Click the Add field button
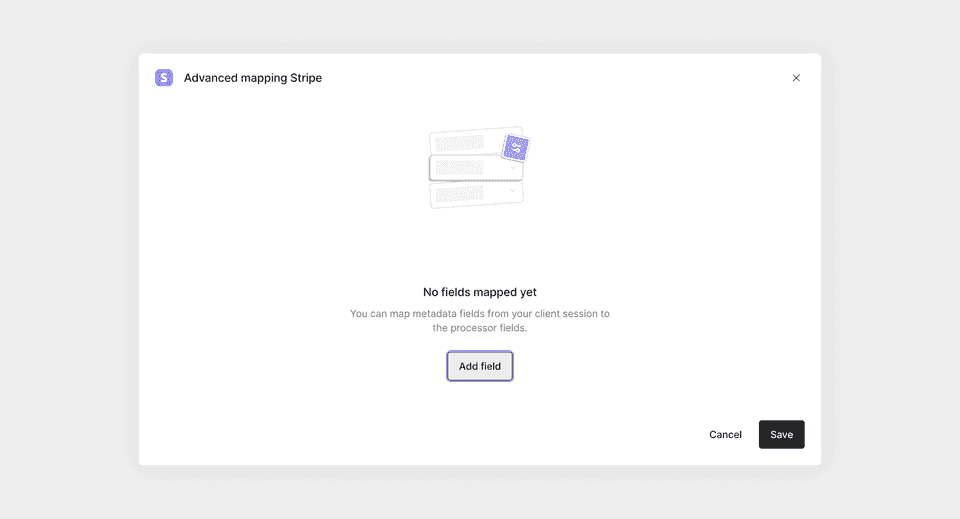Image resolution: width=960 pixels, height=519 pixels. [479, 366]
